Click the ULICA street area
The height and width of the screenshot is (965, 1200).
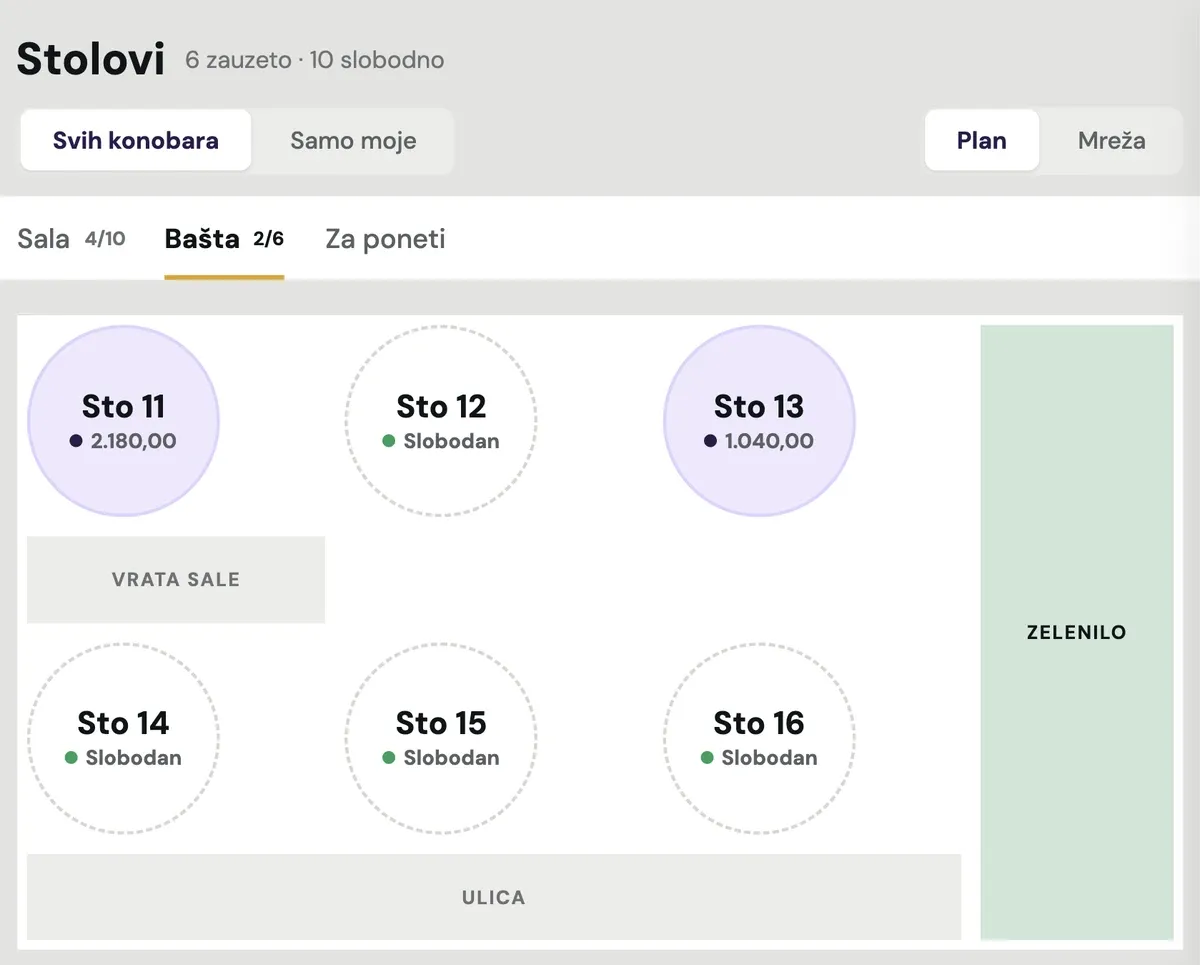pos(494,897)
